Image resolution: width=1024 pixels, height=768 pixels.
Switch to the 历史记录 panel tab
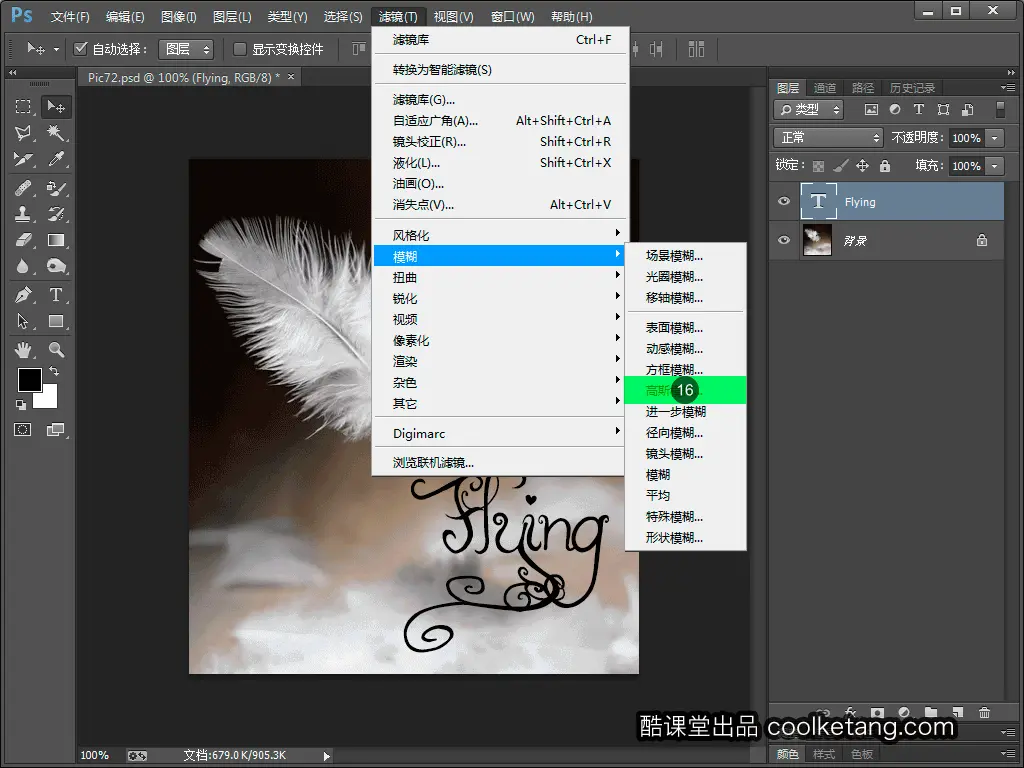tap(912, 88)
